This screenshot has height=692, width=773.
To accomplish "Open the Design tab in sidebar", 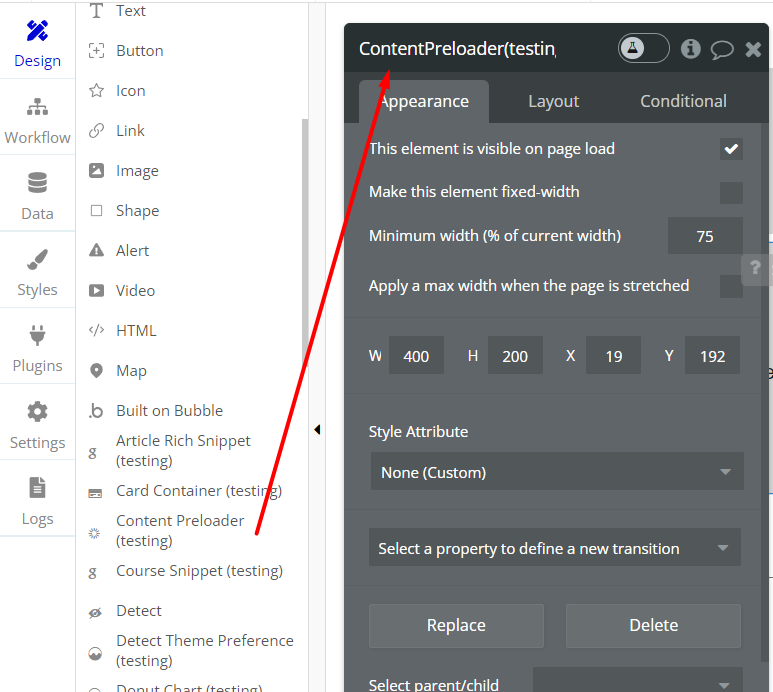I will [x=37, y=44].
